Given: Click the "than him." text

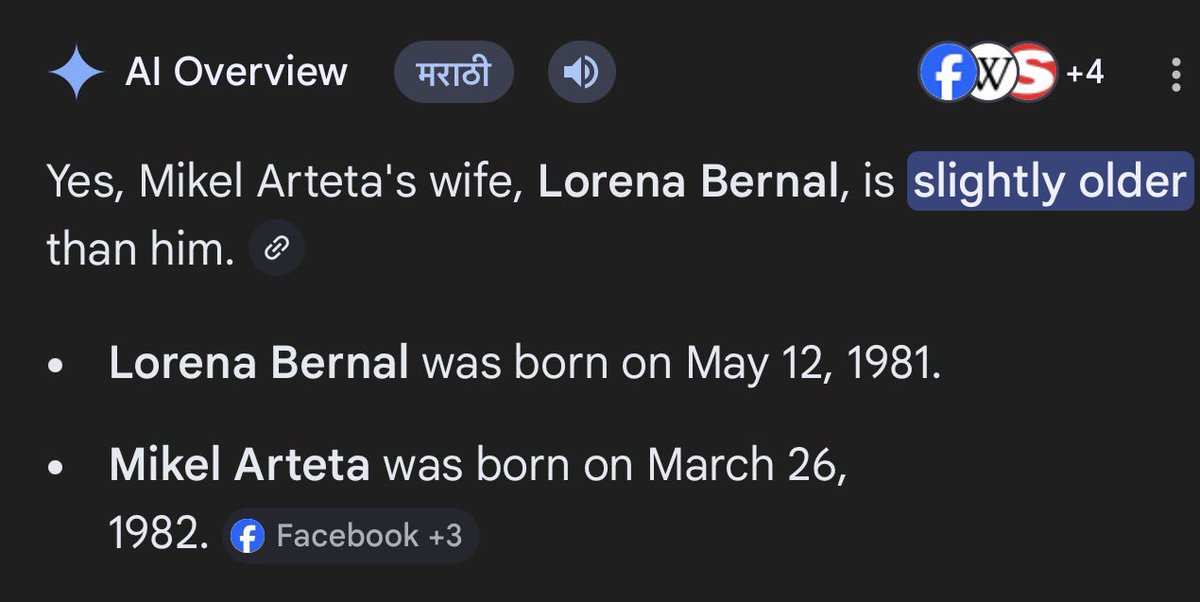Looking at the screenshot, I should (139, 250).
